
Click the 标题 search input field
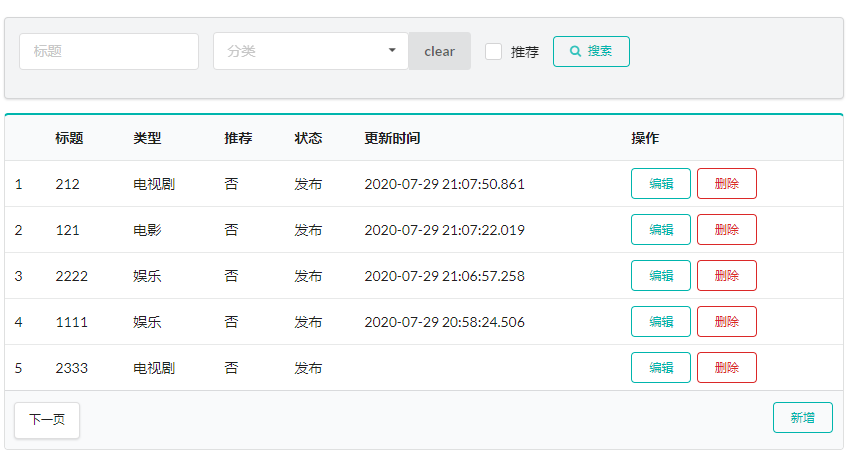(x=109, y=51)
